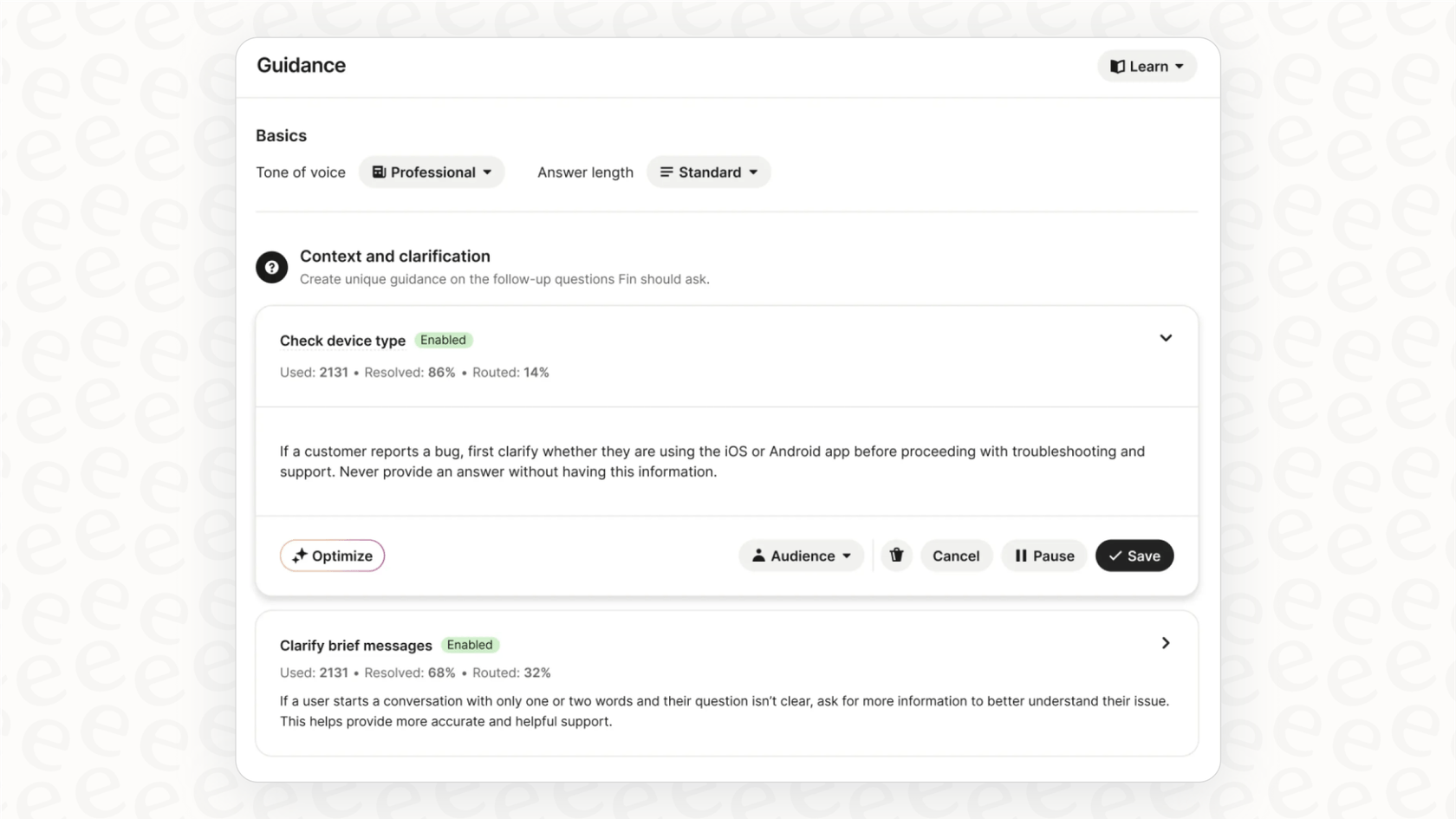Pause the Check device type guidance

click(1043, 556)
